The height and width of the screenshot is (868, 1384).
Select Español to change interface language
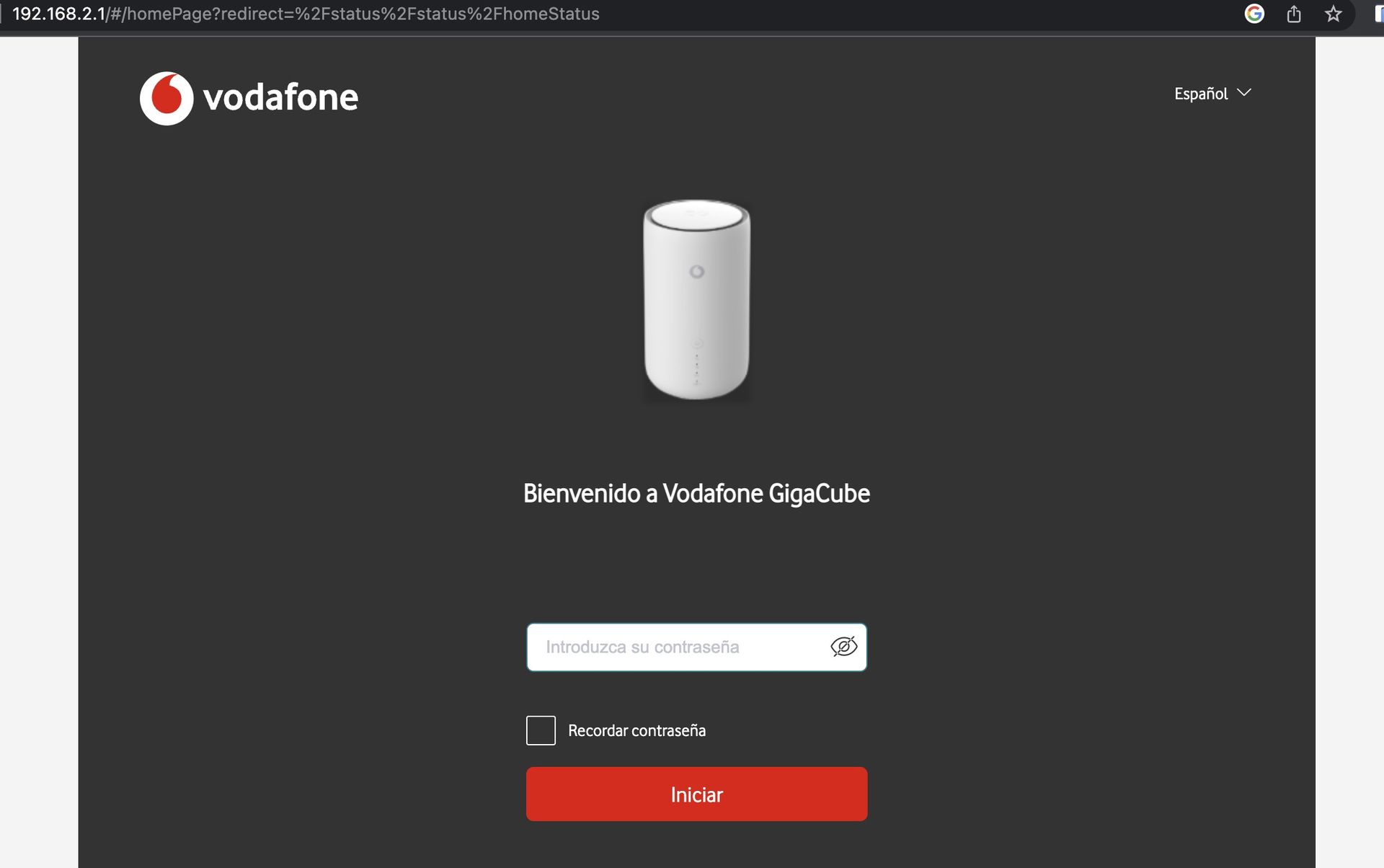pyautogui.click(x=1200, y=93)
